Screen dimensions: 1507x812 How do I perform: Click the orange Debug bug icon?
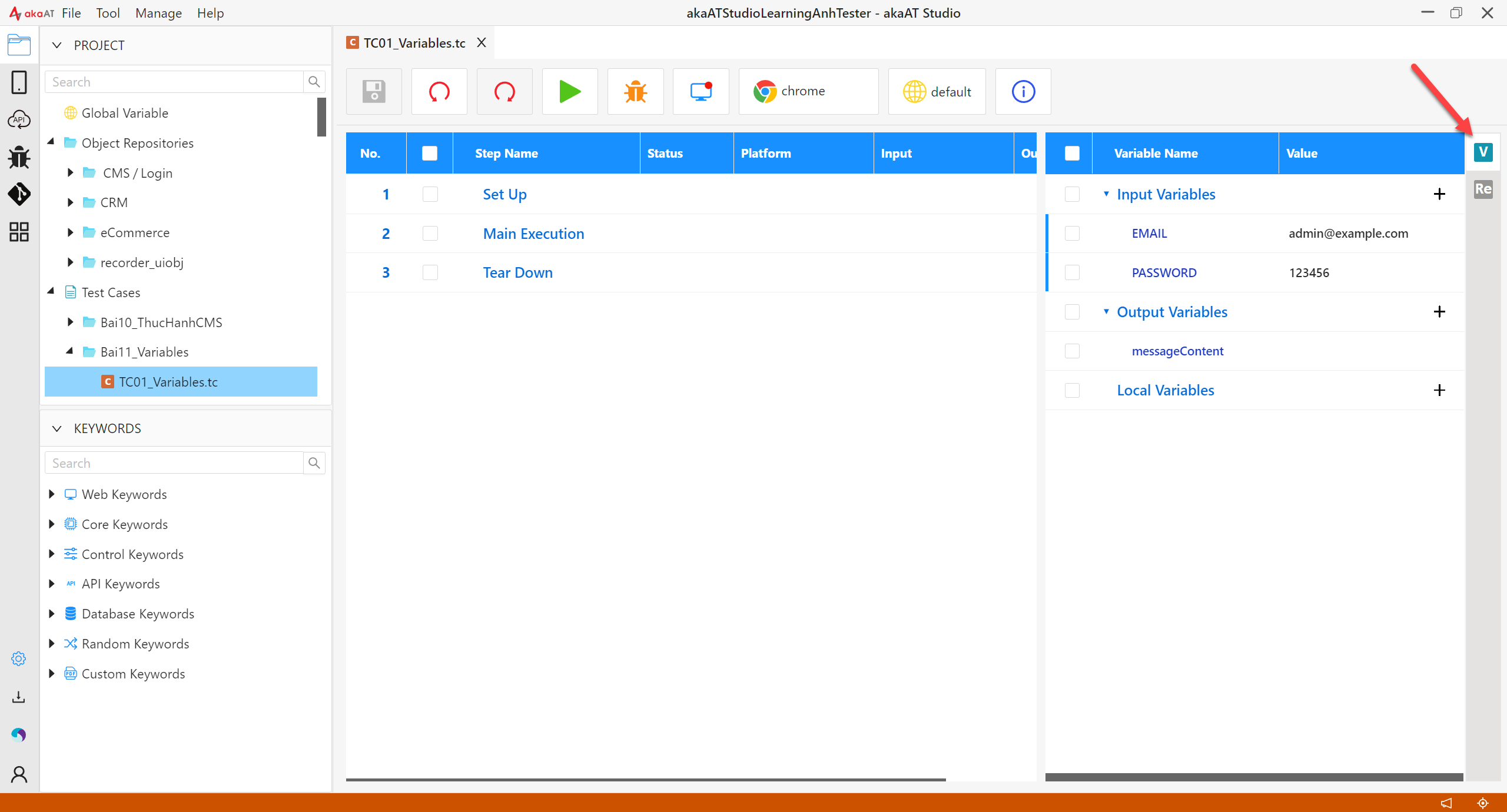point(635,92)
